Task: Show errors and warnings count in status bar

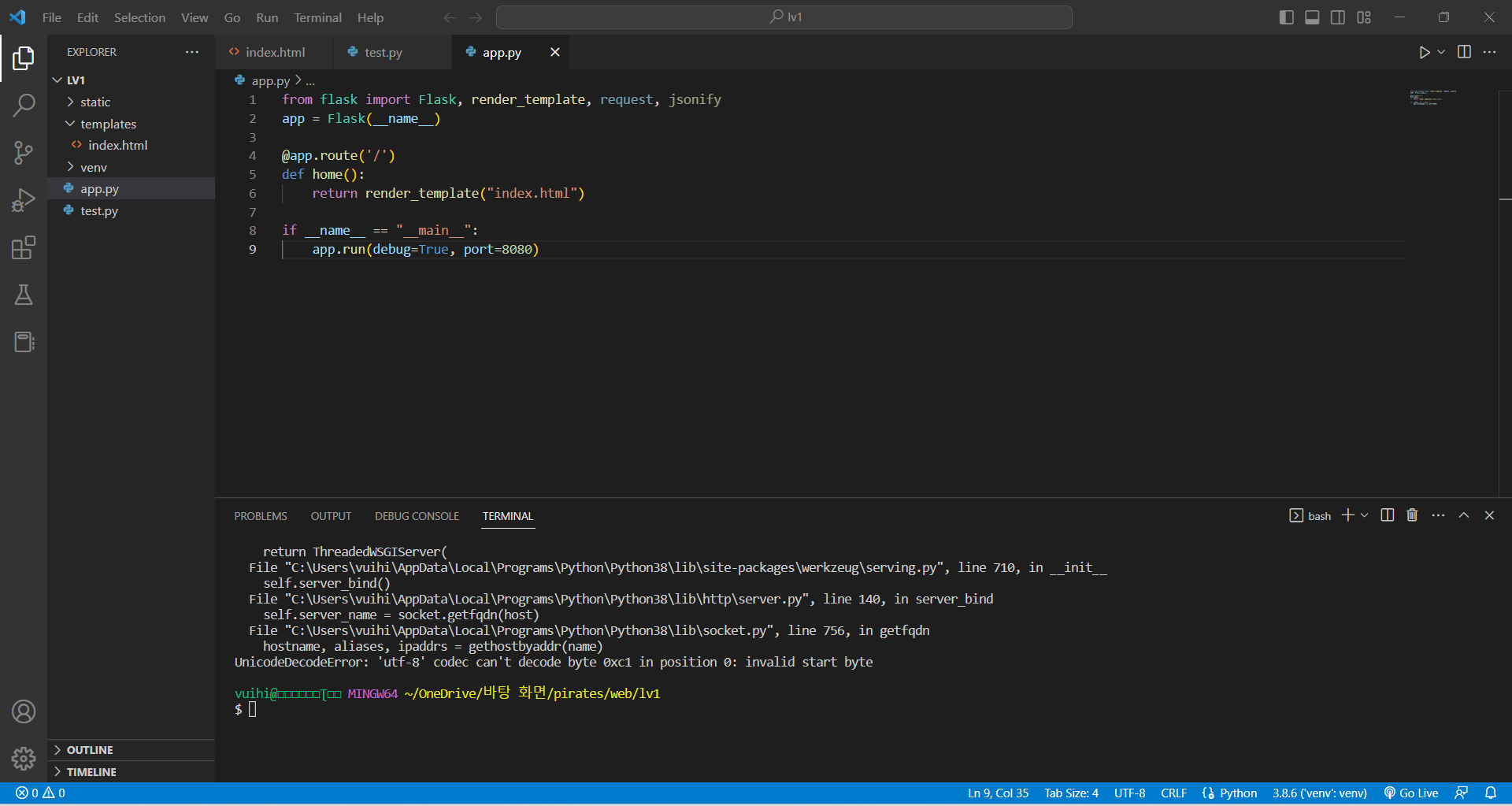Action: click(41, 793)
